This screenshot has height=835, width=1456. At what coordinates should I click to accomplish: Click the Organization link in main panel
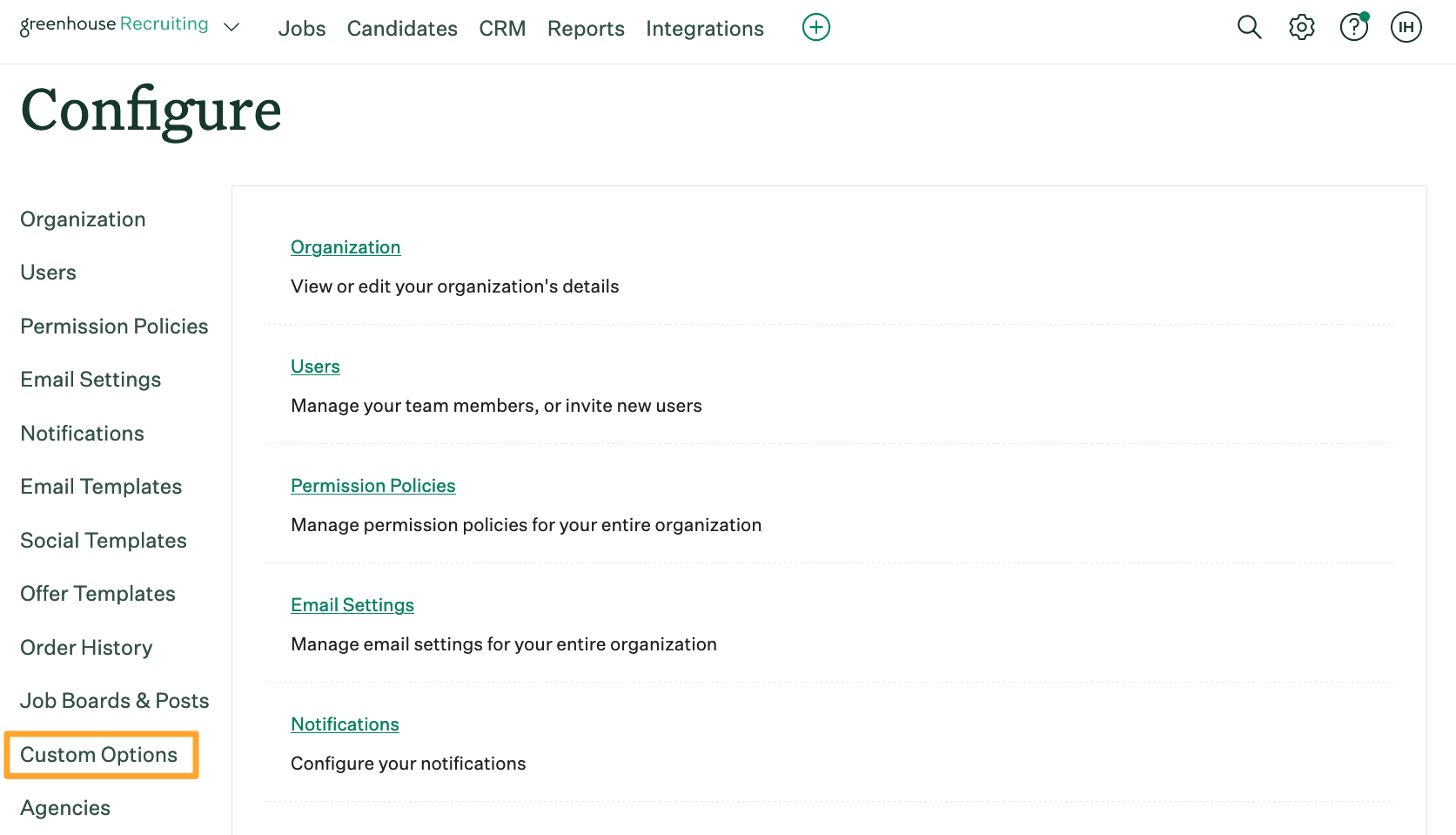click(x=346, y=247)
